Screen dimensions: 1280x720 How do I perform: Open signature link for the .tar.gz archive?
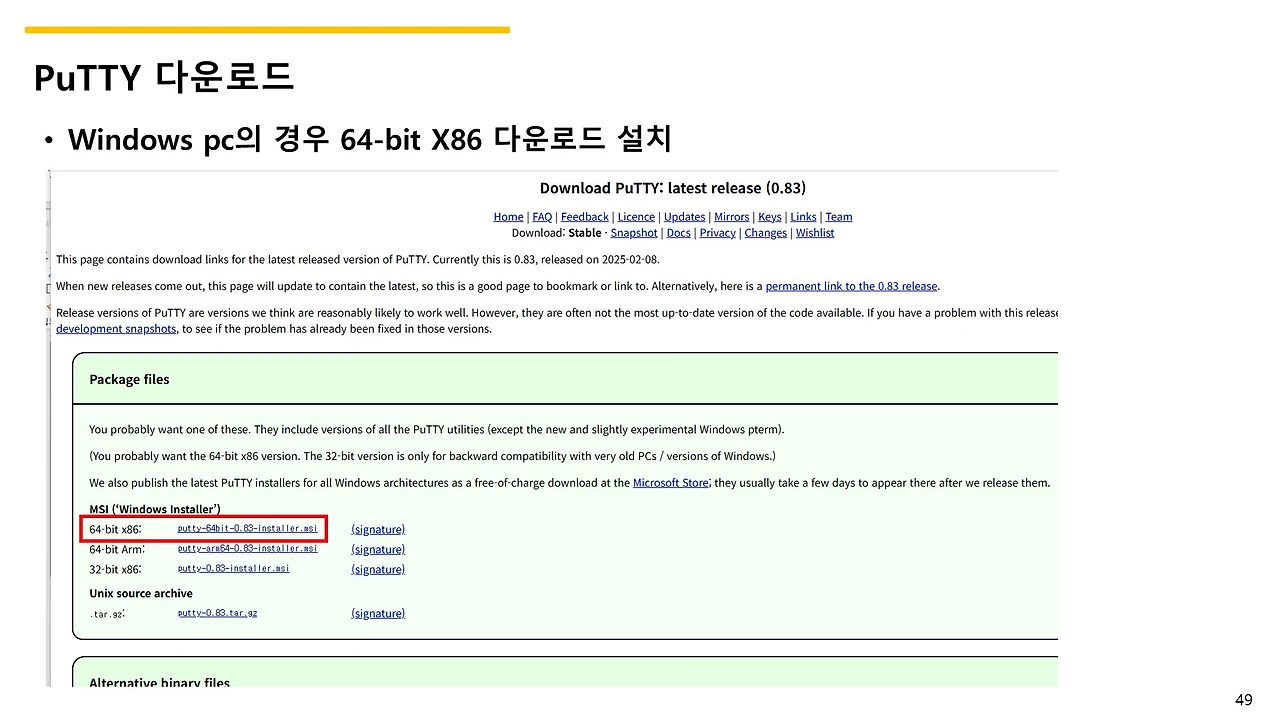[378, 613]
